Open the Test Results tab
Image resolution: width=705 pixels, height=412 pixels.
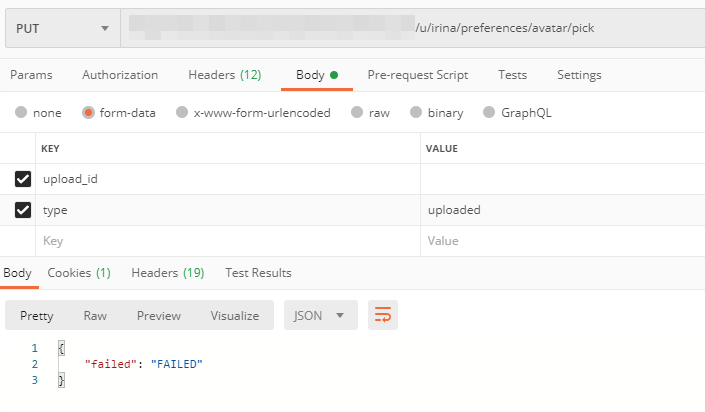[x=259, y=273]
